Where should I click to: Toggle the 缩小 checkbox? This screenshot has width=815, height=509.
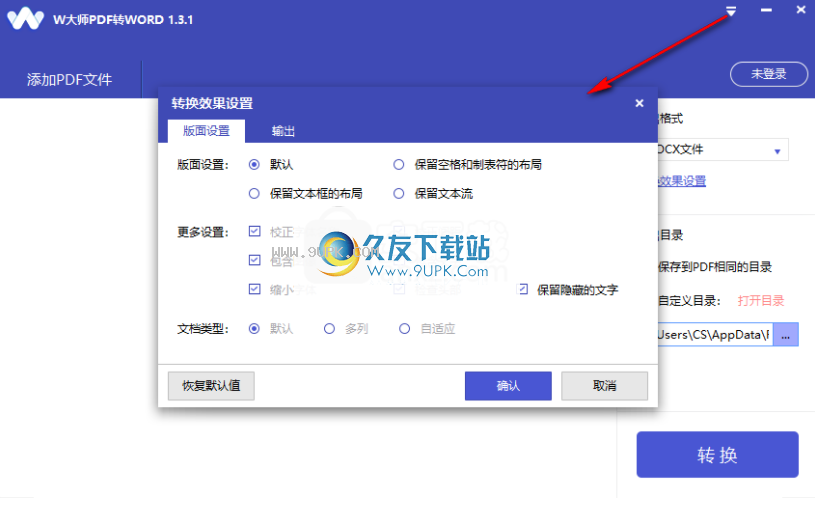pos(254,289)
